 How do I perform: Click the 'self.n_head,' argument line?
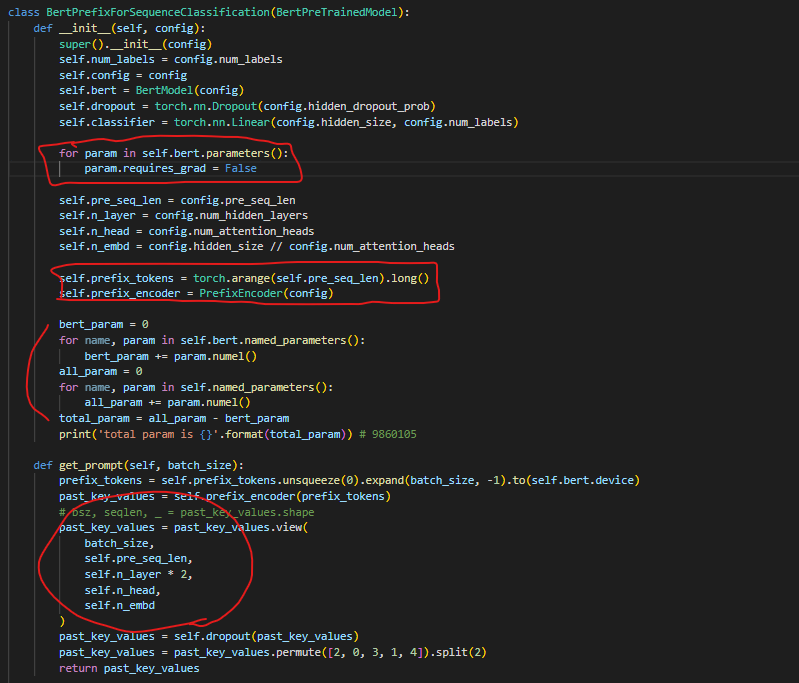[x=123, y=590]
